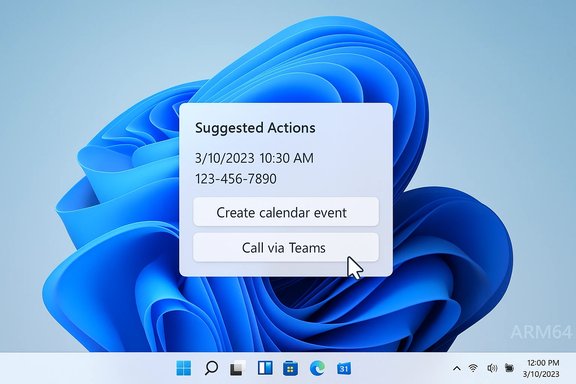Open the Windows Start menu
This screenshot has width=576, height=384.
click(184, 368)
